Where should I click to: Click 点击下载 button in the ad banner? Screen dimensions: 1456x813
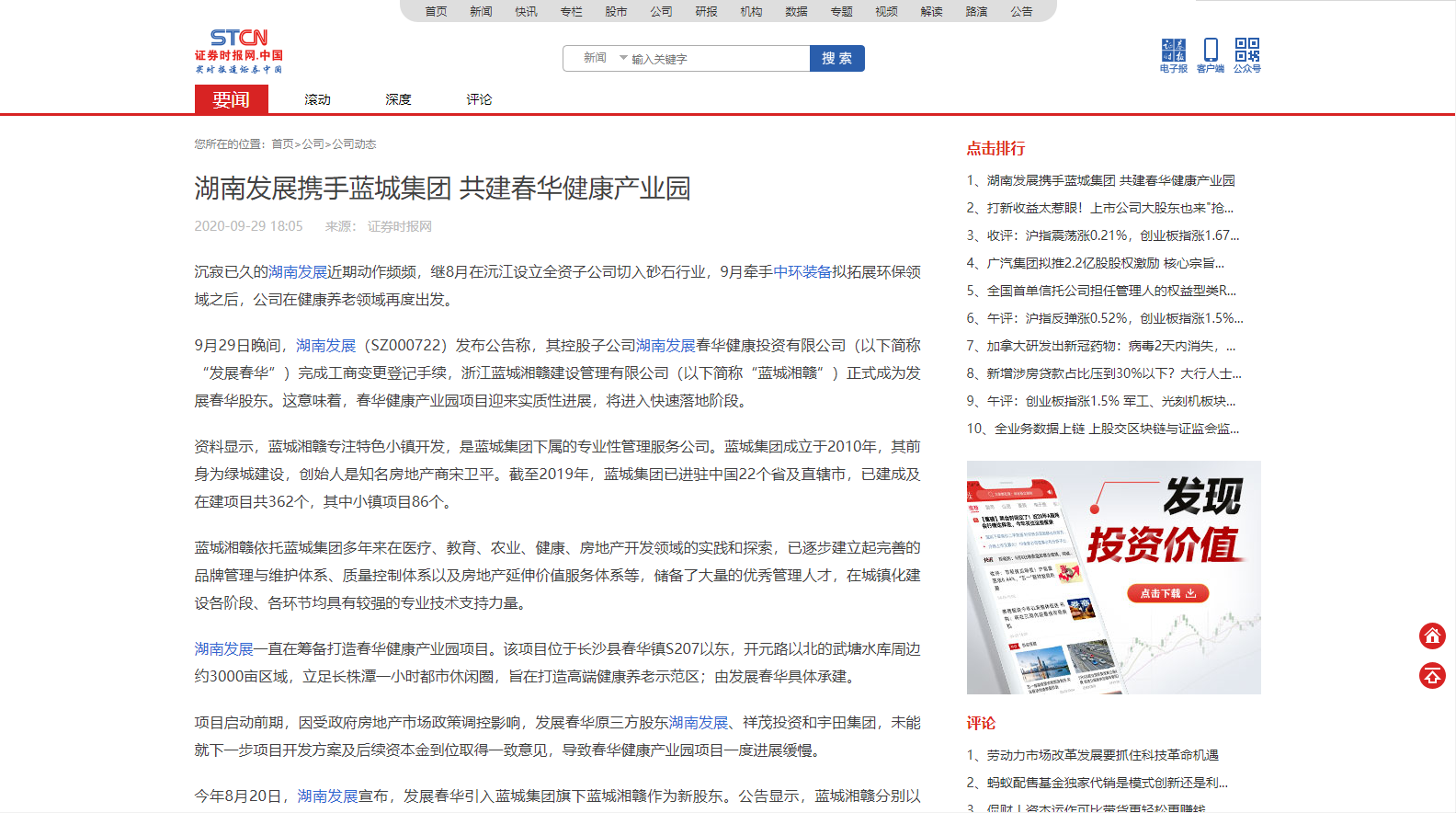click(x=1167, y=593)
